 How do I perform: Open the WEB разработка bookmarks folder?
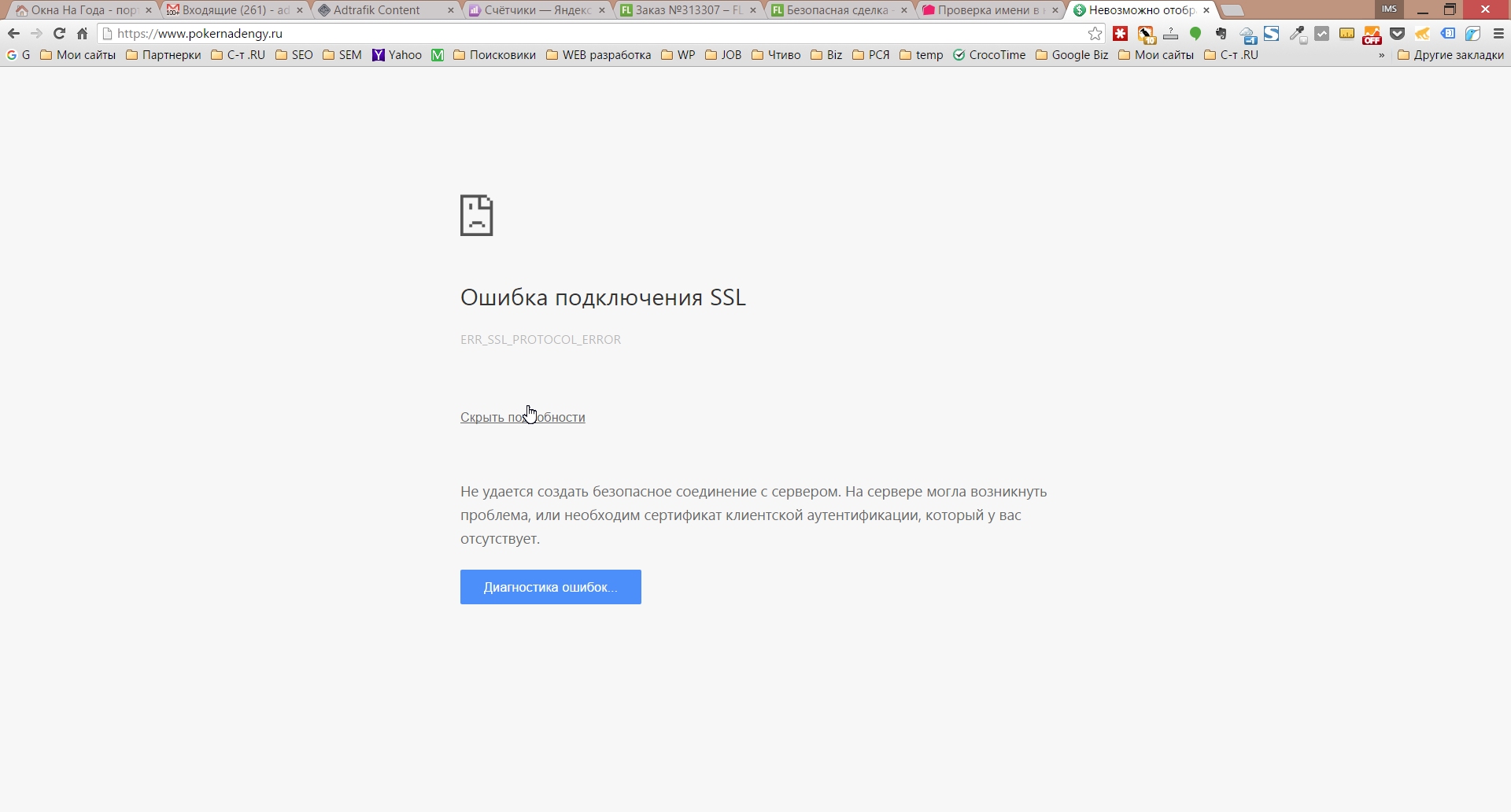(x=599, y=55)
